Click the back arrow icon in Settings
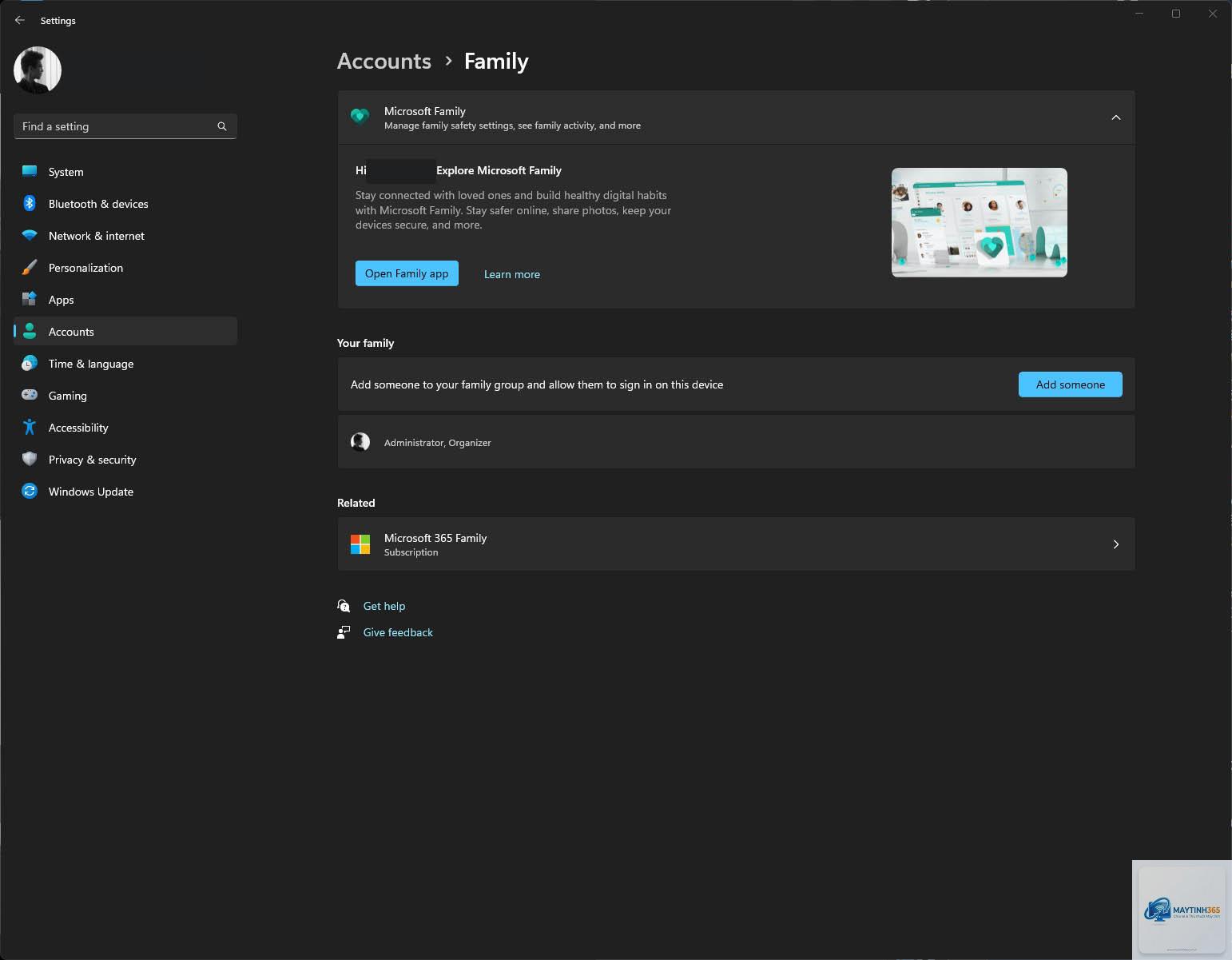1232x960 pixels. tap(20, 20)
